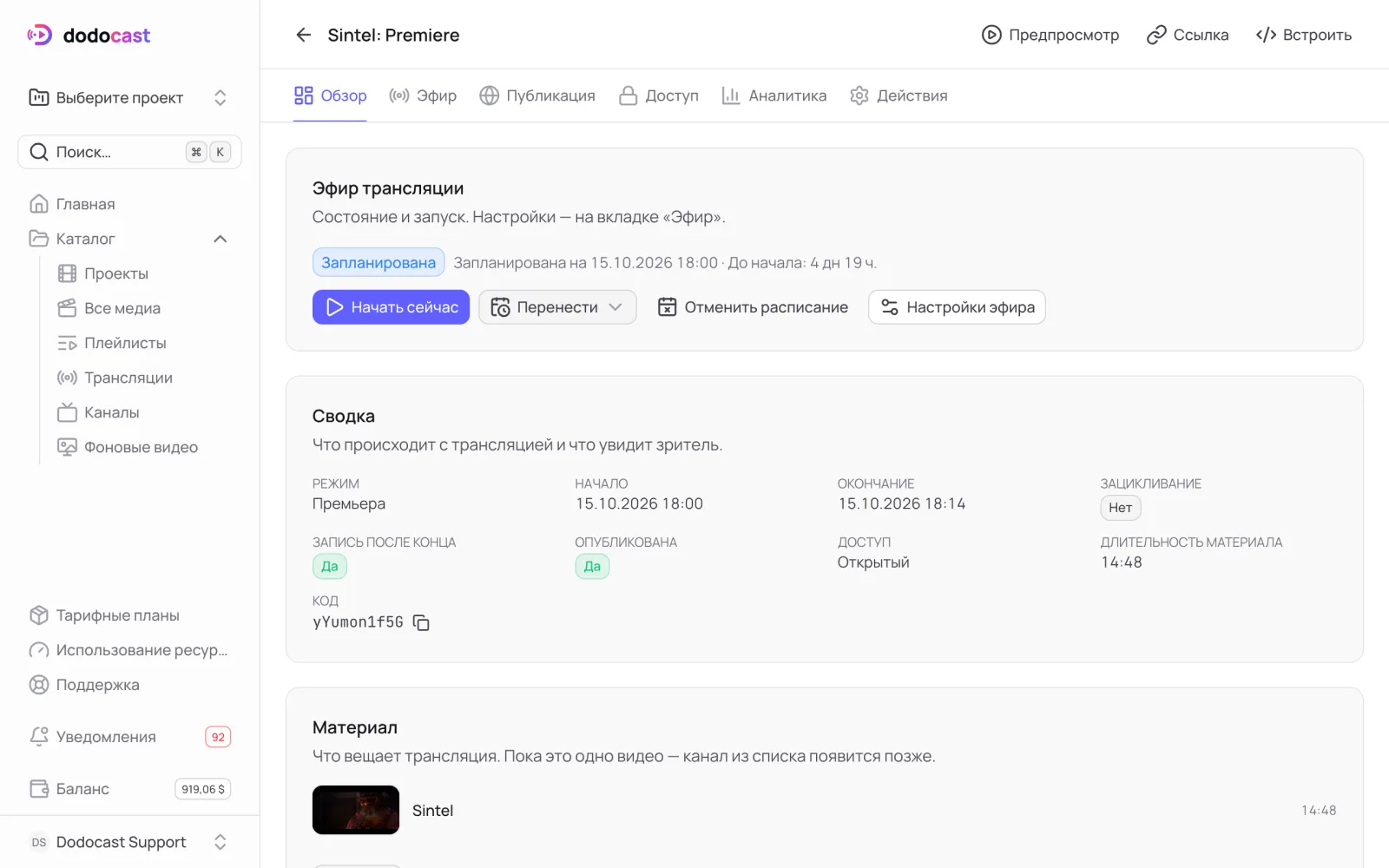1389x868 pixels.
Task: Open Уведомления notifications
Action: [x=129, y=737]
